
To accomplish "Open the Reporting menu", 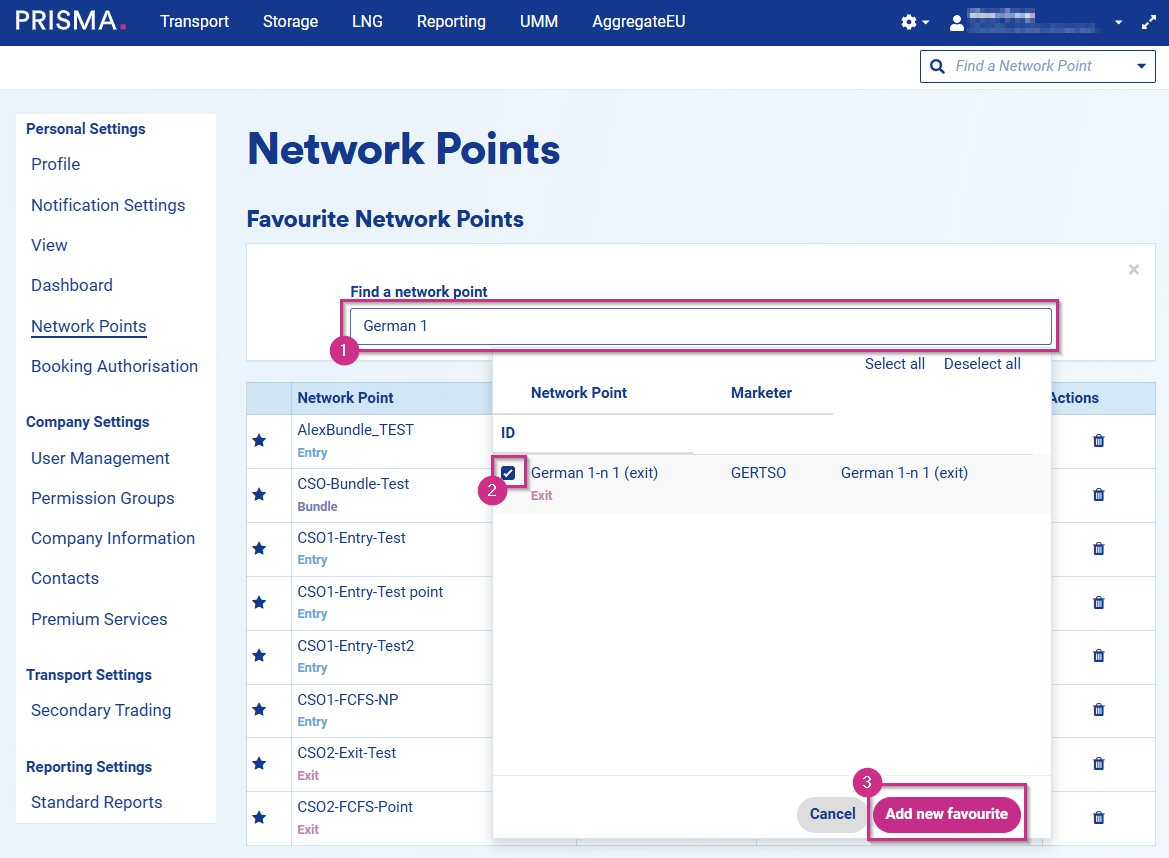I will click(x=451, y=21).
